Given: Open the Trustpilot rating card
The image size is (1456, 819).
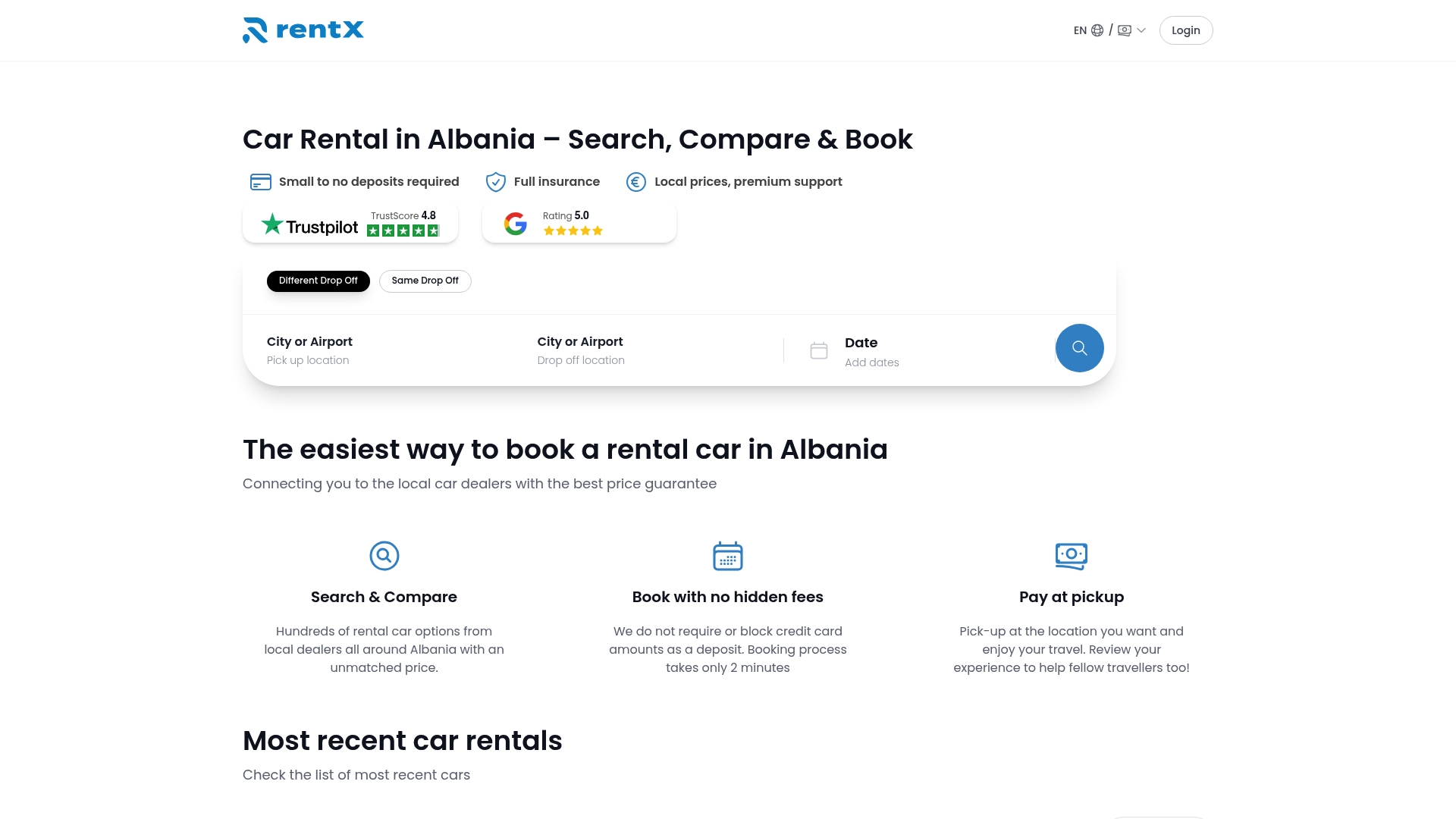Looking at the screenshot, I should point(350,222).
